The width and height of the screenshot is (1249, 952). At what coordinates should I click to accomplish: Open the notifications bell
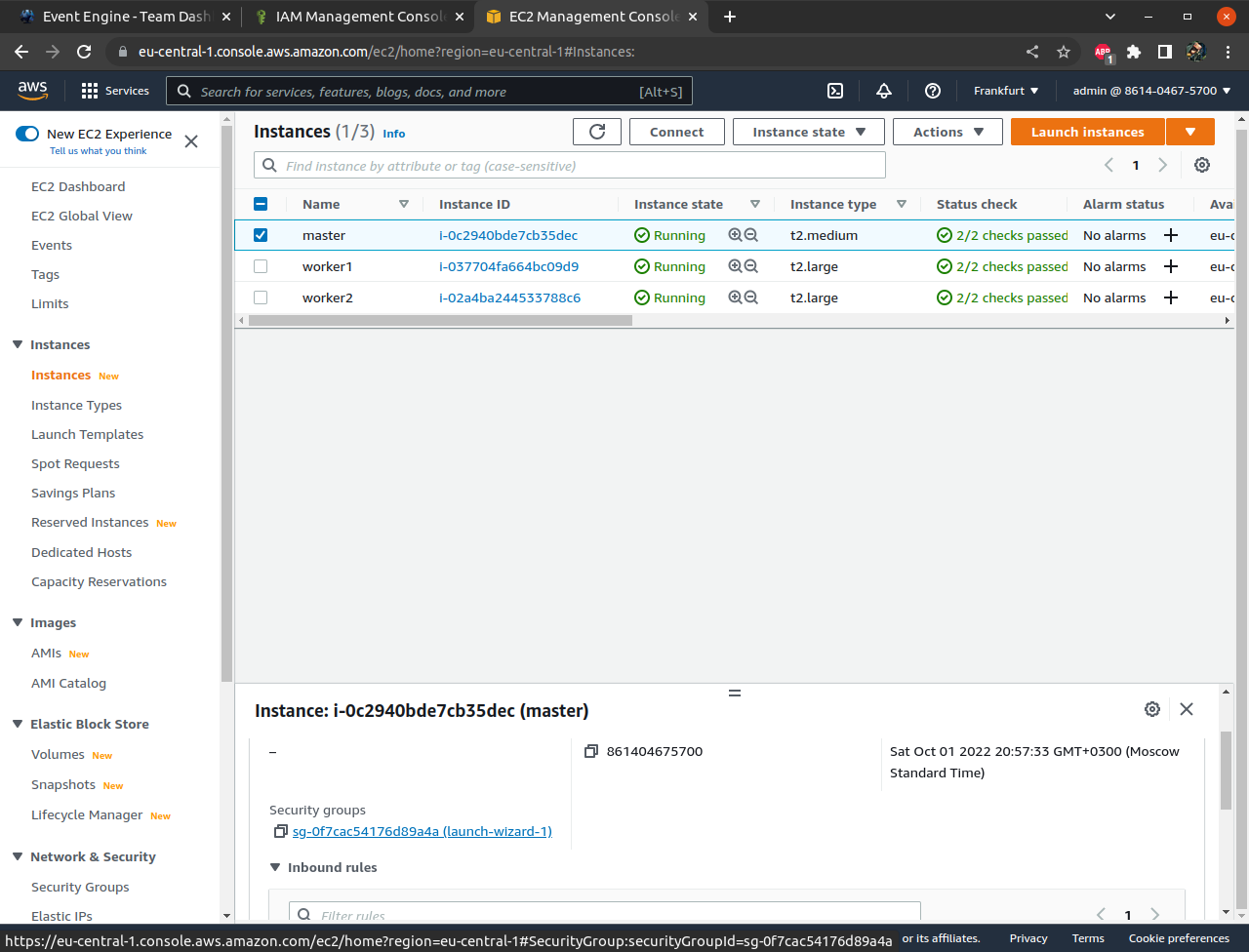tap(884, 91)
